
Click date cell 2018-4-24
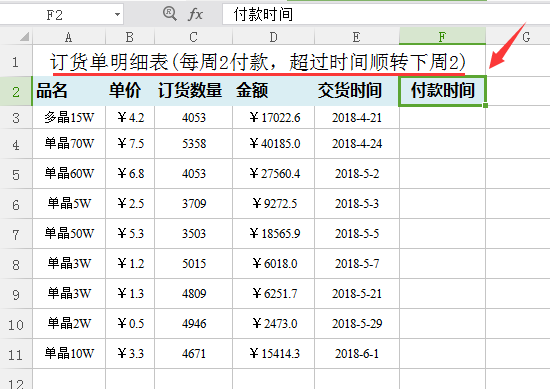357,144
